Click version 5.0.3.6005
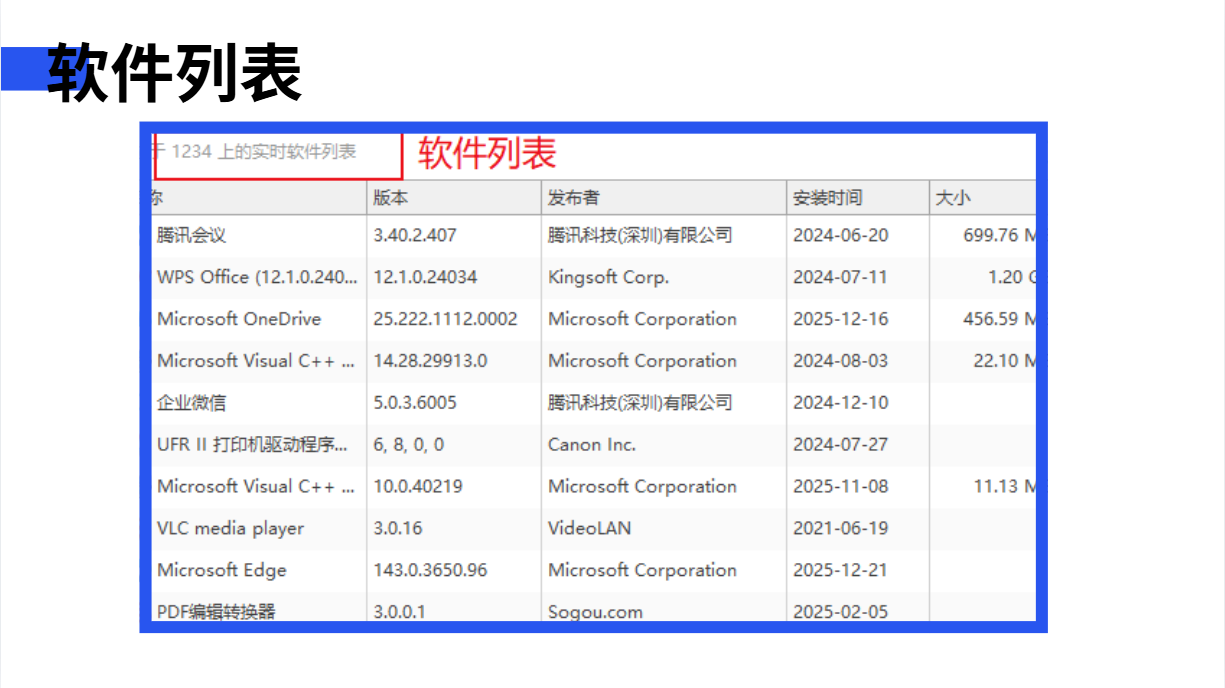The height and width of the screenshot is (688, 1225). click(x=415, y=403)
